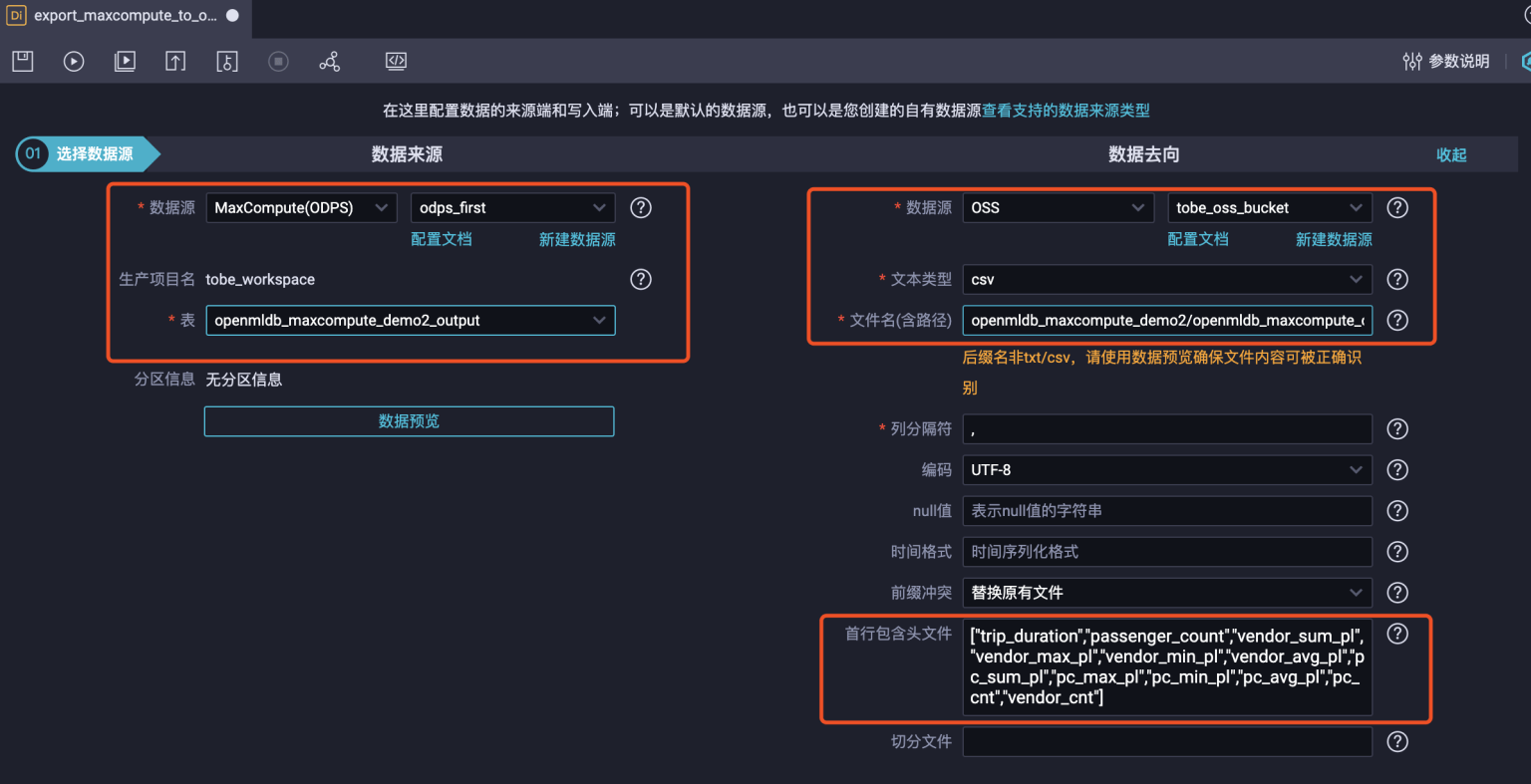Viewport: 1531px width, 784px height.
Task: Open tobe_oss_bucket datasource dropdown
Action: point(1270,207)
